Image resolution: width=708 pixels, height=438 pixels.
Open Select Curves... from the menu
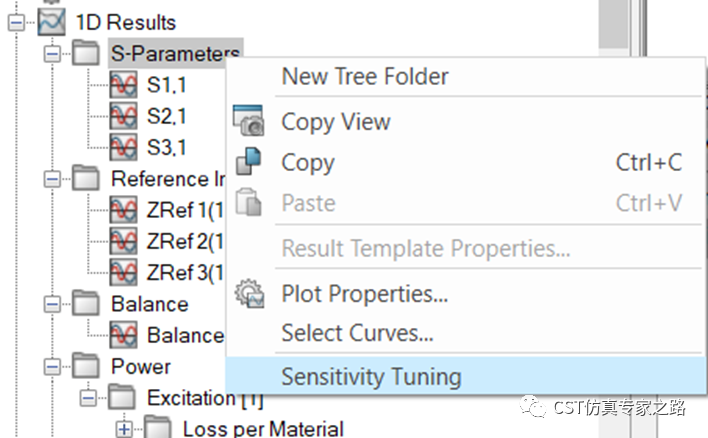click(x=357, y=333)
